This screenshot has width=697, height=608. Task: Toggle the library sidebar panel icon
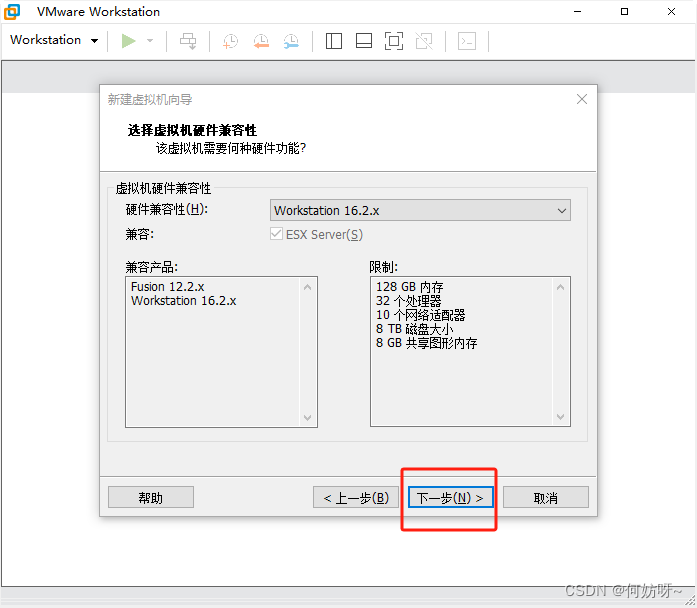pos(334,41)
